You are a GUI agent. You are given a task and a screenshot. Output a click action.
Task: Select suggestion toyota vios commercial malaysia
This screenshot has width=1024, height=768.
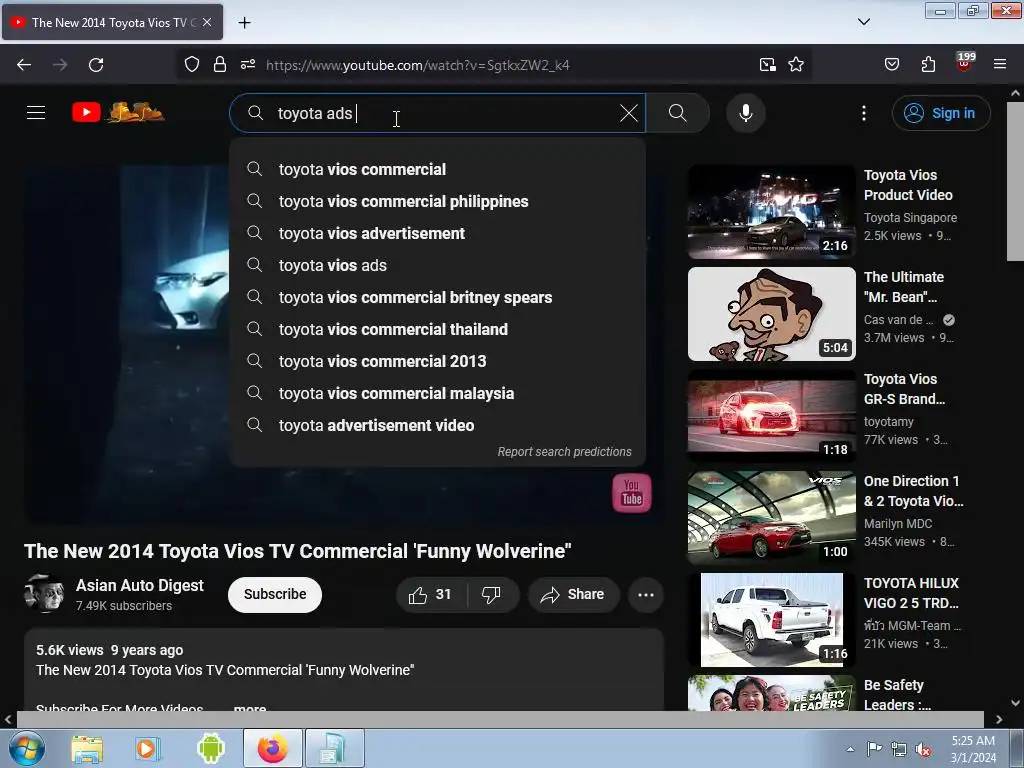click(438, 393)
